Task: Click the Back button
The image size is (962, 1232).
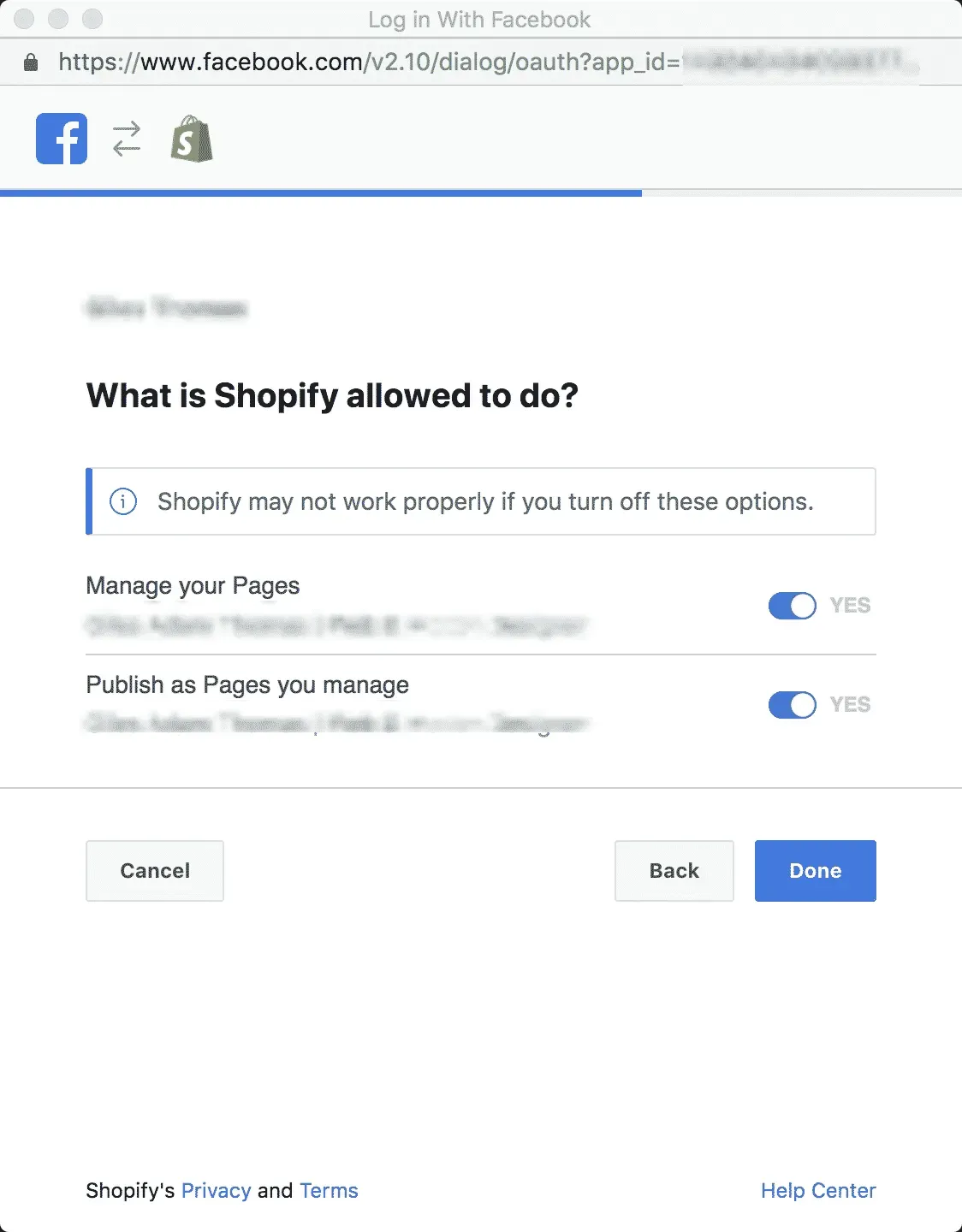Action: (x=674, y=870)
